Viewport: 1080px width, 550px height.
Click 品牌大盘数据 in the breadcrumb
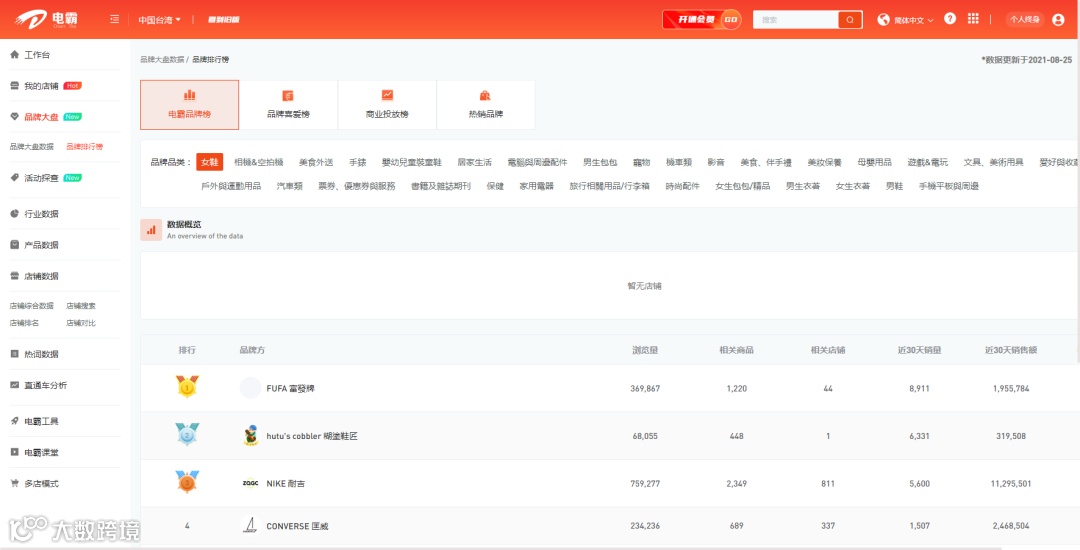pyautogui.click(x=162, y=60)
